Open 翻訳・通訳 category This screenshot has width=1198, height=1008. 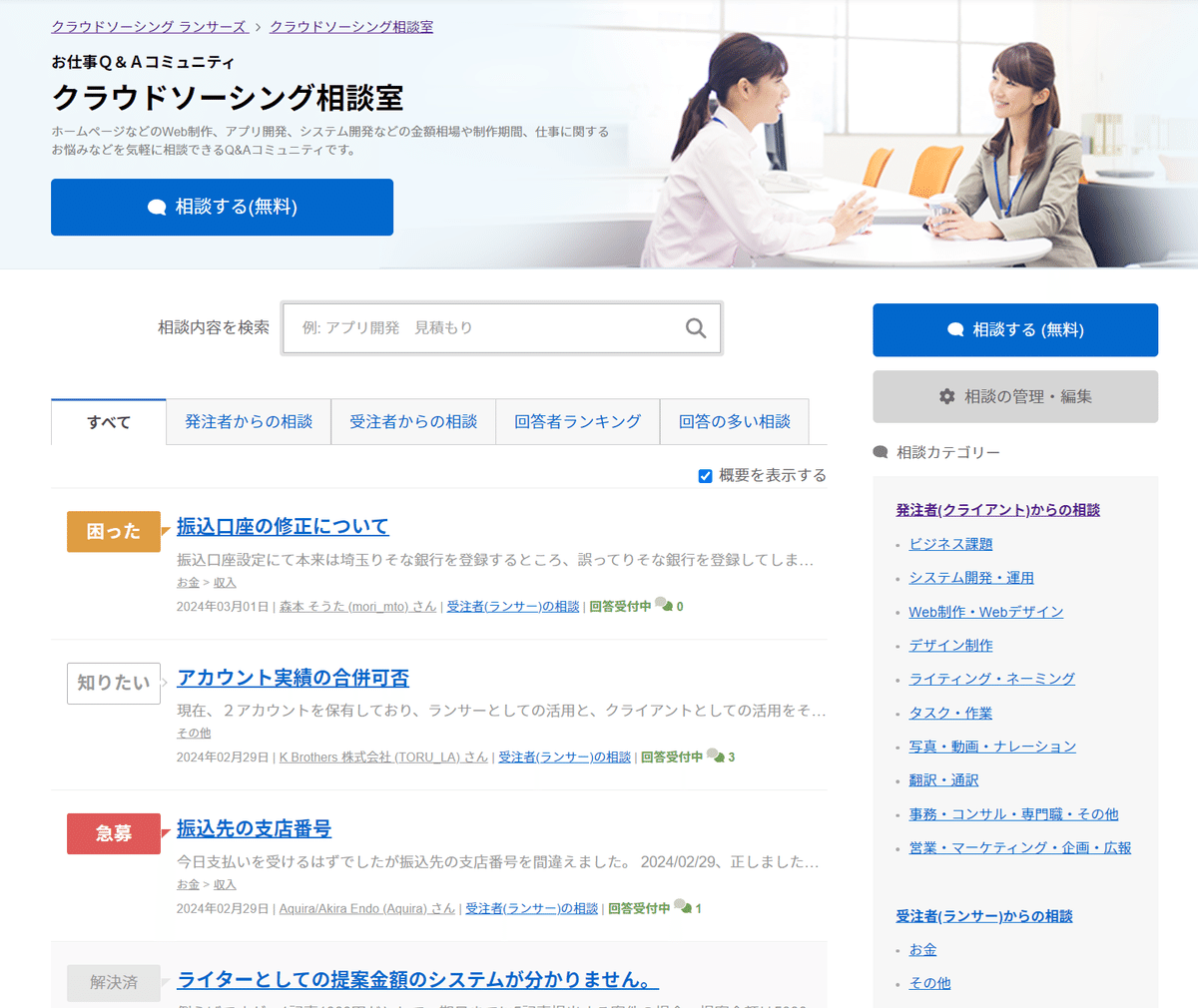[x=943, y=780]
